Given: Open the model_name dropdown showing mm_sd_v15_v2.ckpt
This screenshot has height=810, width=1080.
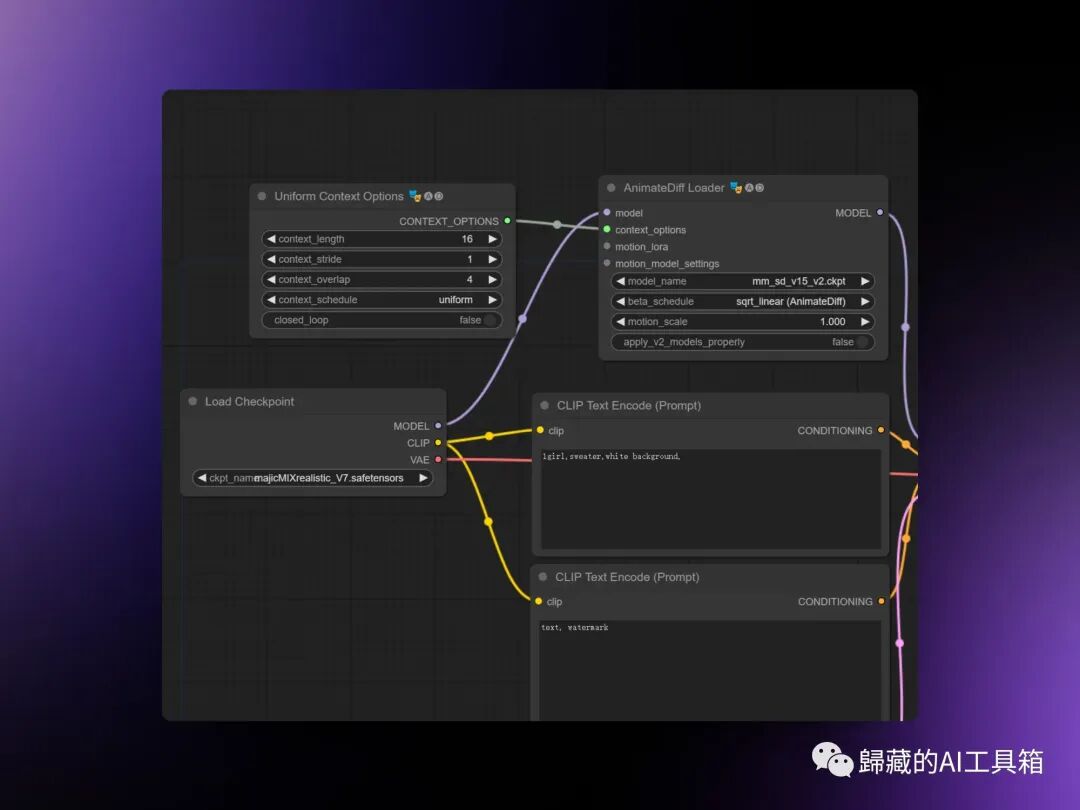Looking at the screenshot, I should tap(742, 281).
